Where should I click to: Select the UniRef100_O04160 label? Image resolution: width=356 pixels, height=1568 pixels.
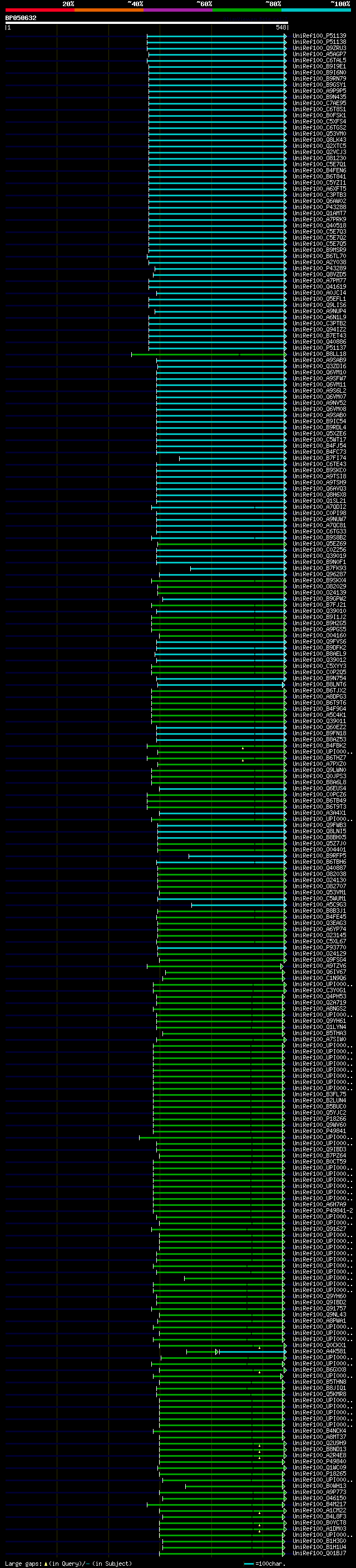click(319, 635)
